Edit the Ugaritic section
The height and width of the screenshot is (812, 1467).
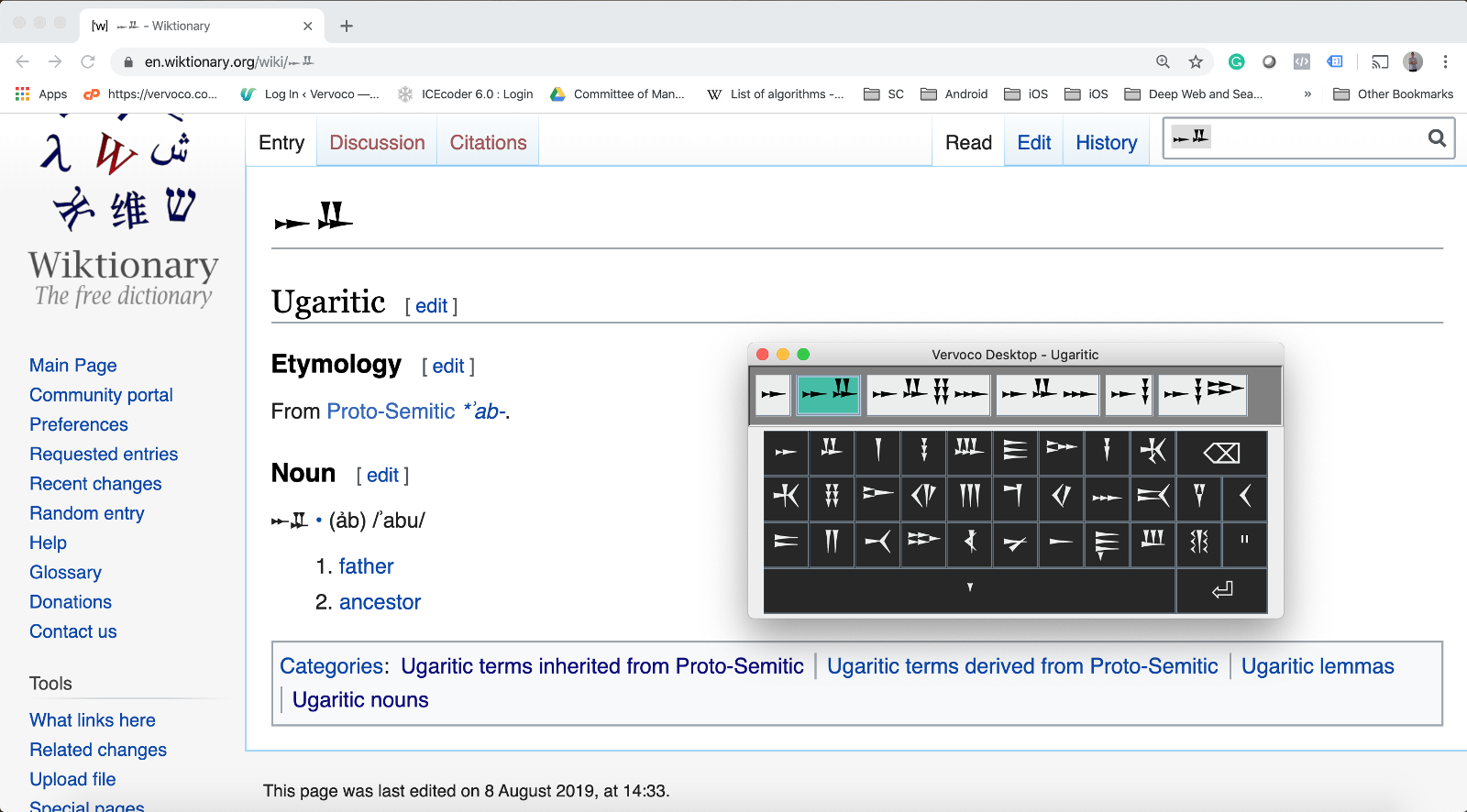[x=431, y=306]
